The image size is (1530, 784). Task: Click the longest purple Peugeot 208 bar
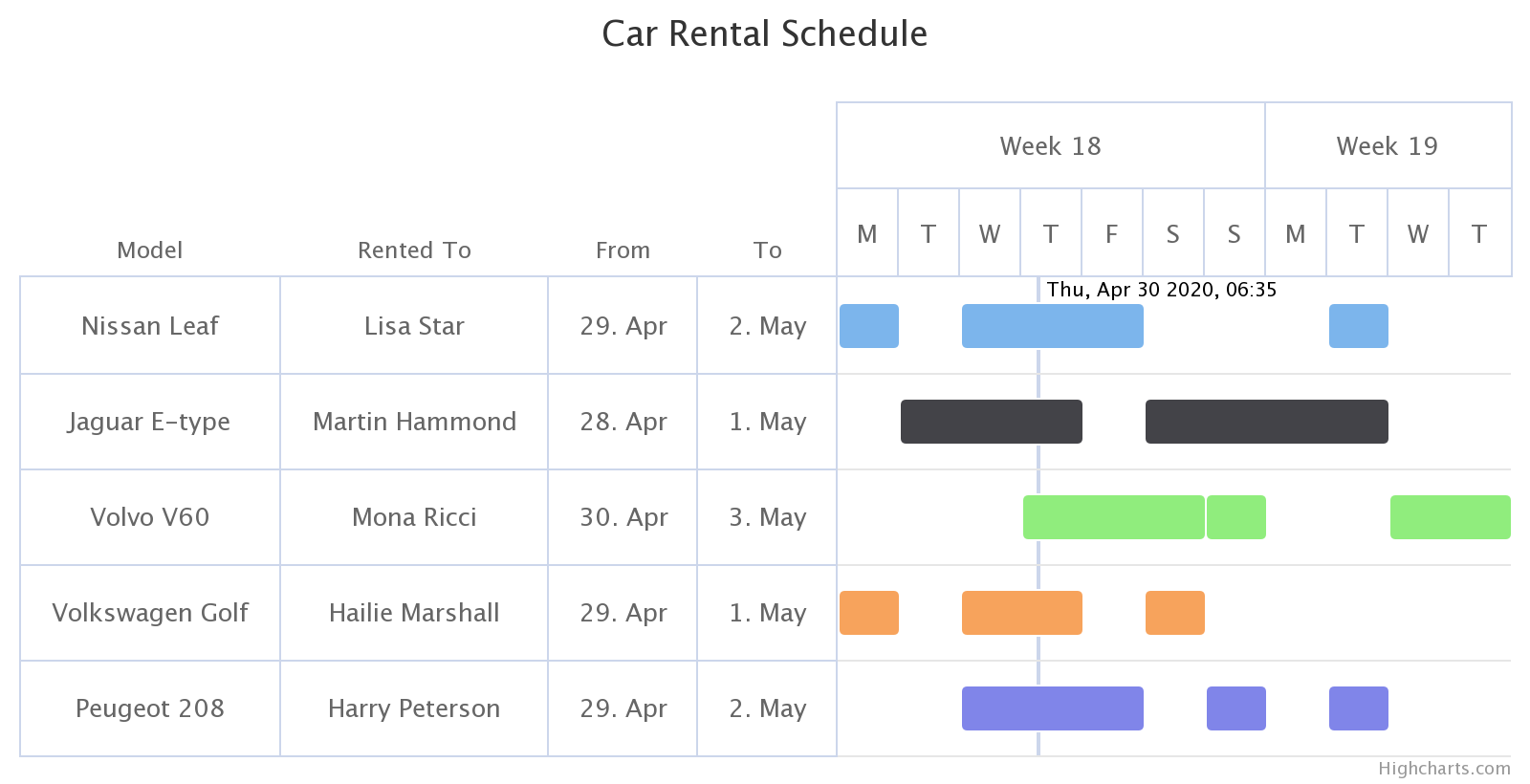click(x=1052, y=708)
